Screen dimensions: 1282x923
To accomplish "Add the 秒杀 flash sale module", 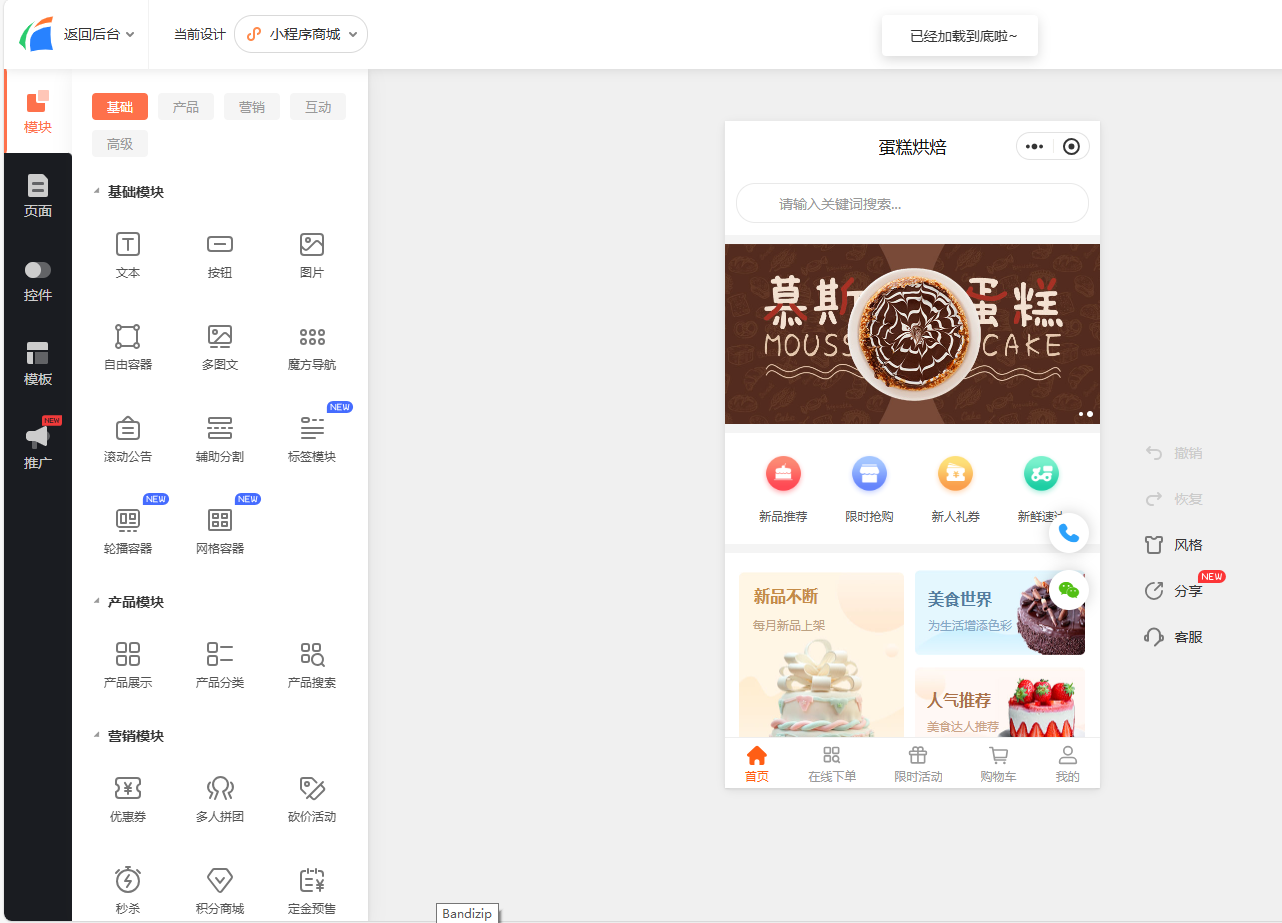I will tap(128, 891).
